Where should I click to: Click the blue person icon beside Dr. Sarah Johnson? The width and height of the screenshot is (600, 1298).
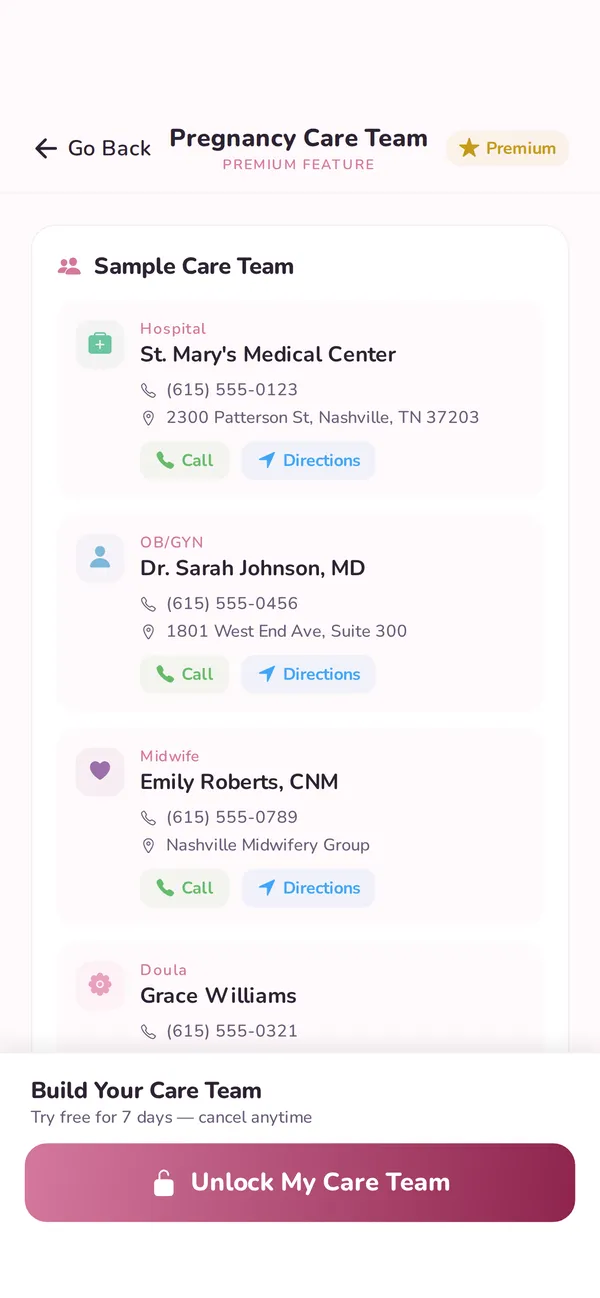(x=100, y=557)
